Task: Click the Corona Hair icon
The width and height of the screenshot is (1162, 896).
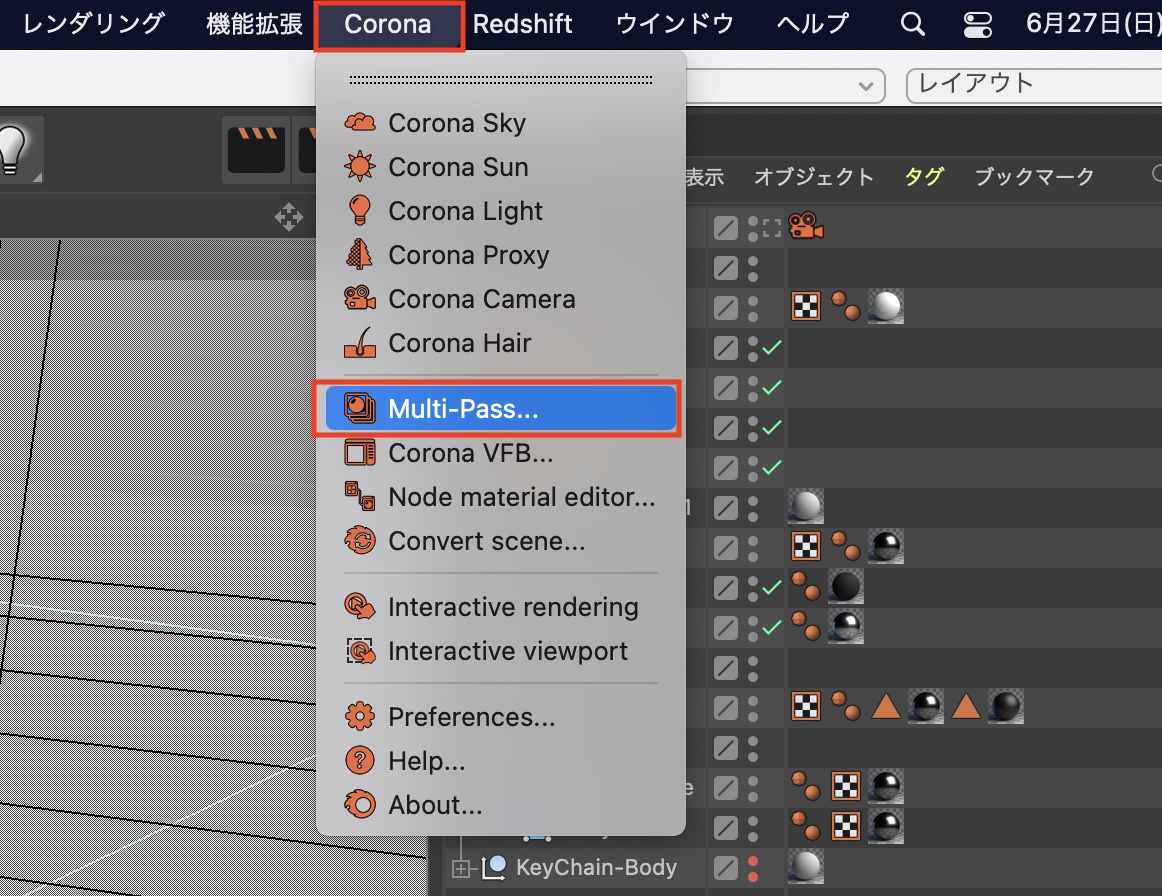Action: coord(359,343)
